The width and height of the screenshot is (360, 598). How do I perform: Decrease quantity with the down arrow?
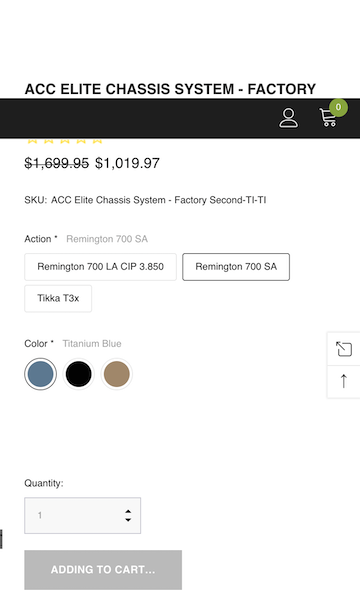[x=128, y=519]
